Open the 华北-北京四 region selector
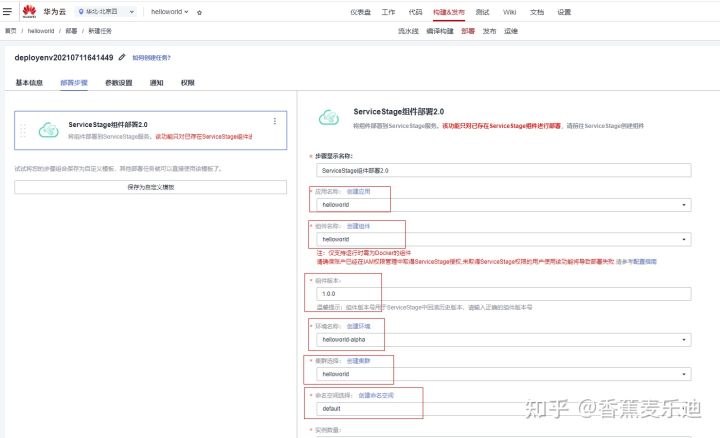The width and height of the screenshot is (720, 438). [106, 11]
